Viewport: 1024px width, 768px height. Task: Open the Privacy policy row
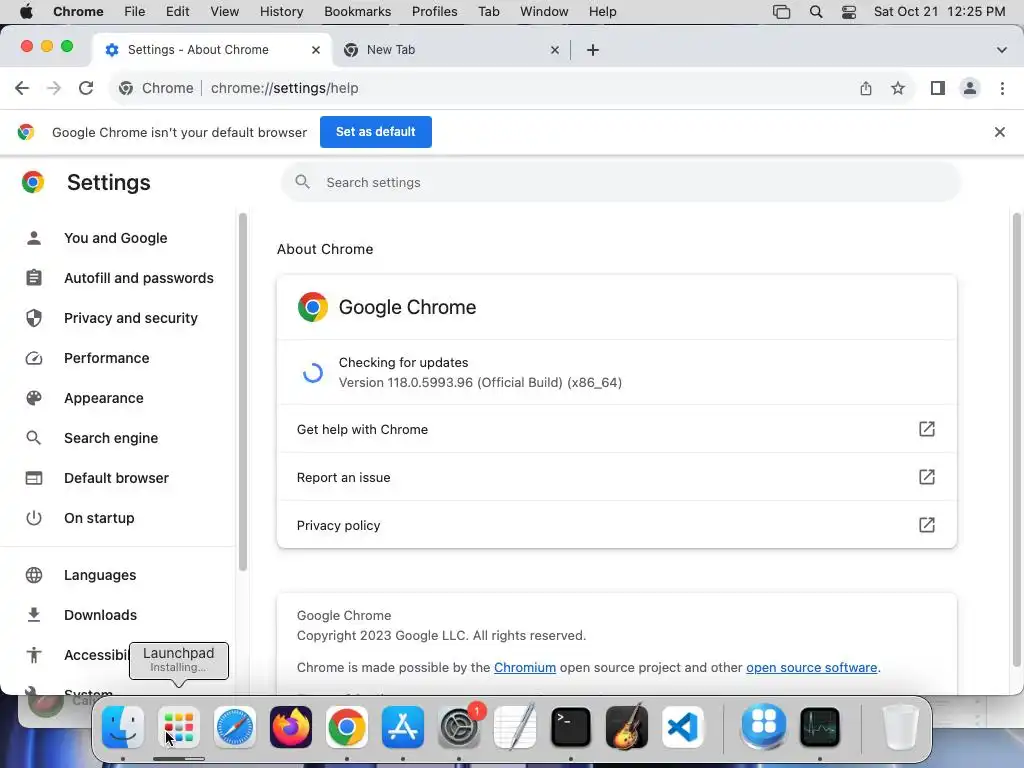tap(616, 525)
